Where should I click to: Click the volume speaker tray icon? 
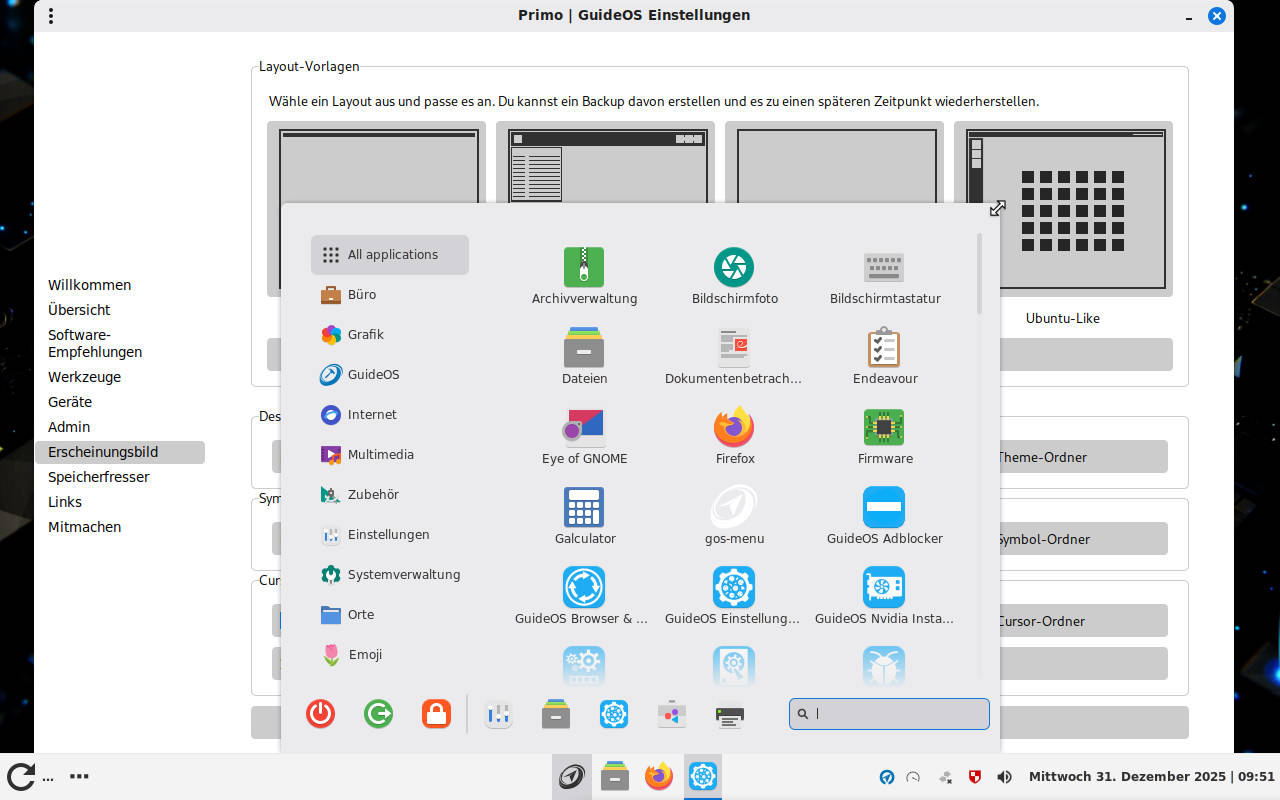(x=1004, y=777)
